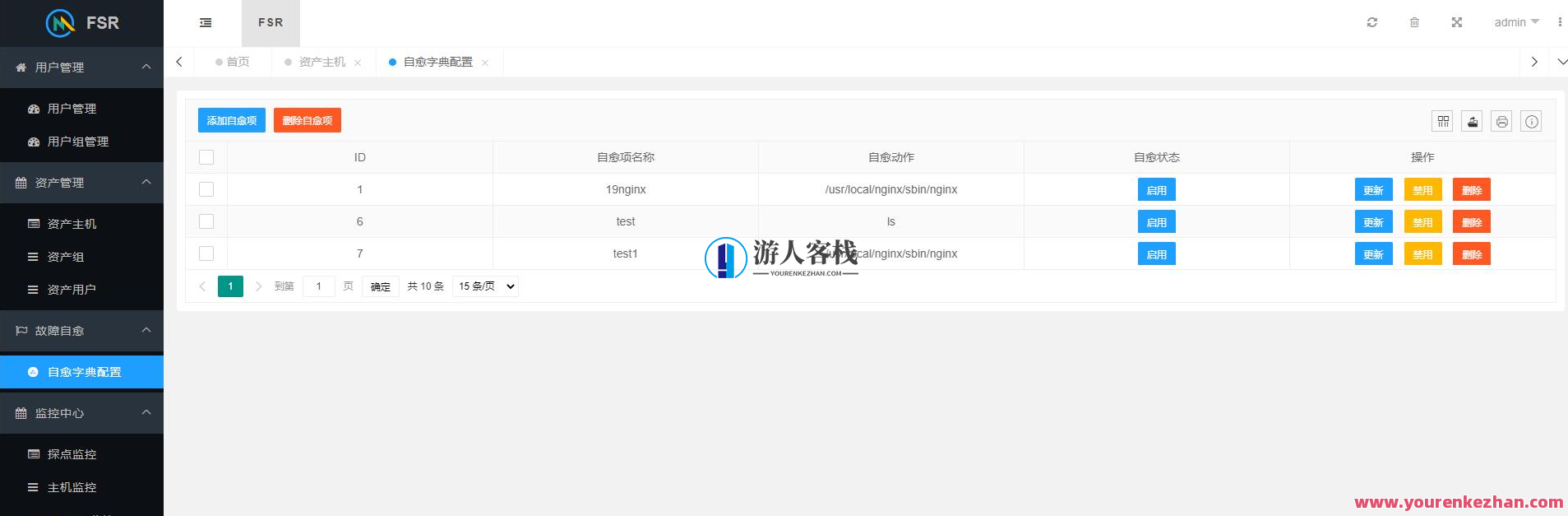Viewport: 1568px width, 516px height.
Task: Click 启用 status for 19nginx row
Action: coord(1157,190)
